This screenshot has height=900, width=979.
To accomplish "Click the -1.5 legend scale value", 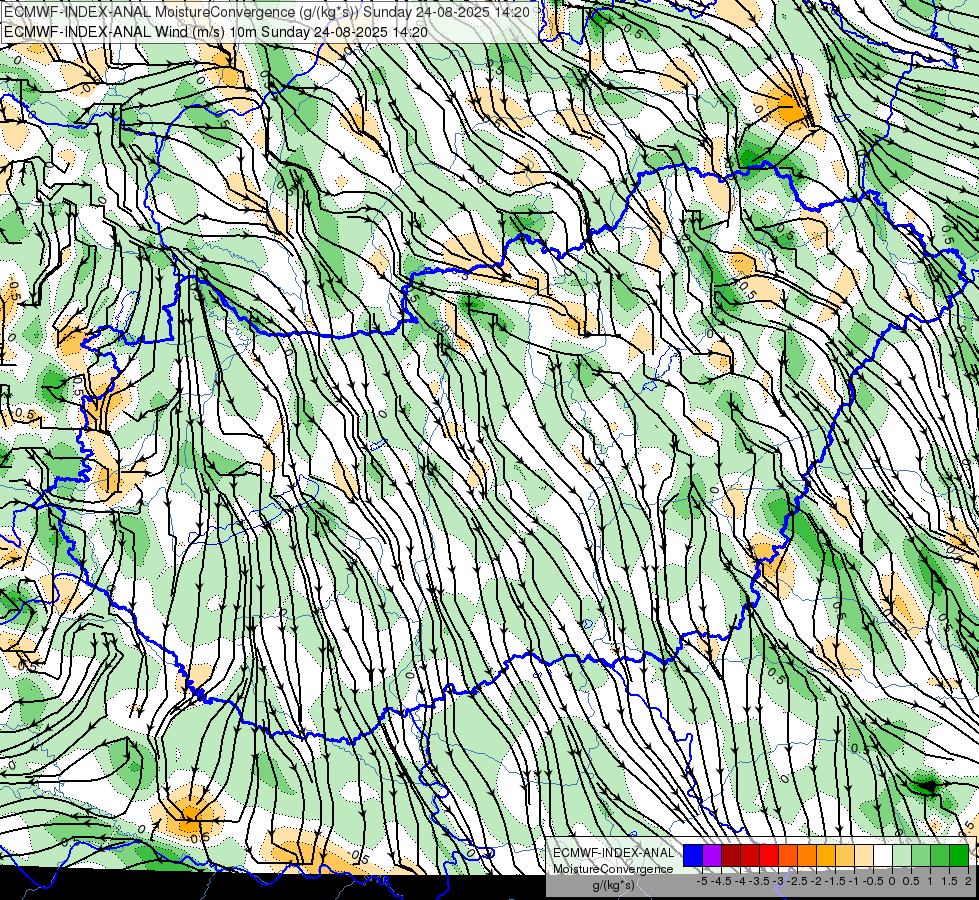I will [835, 881].
